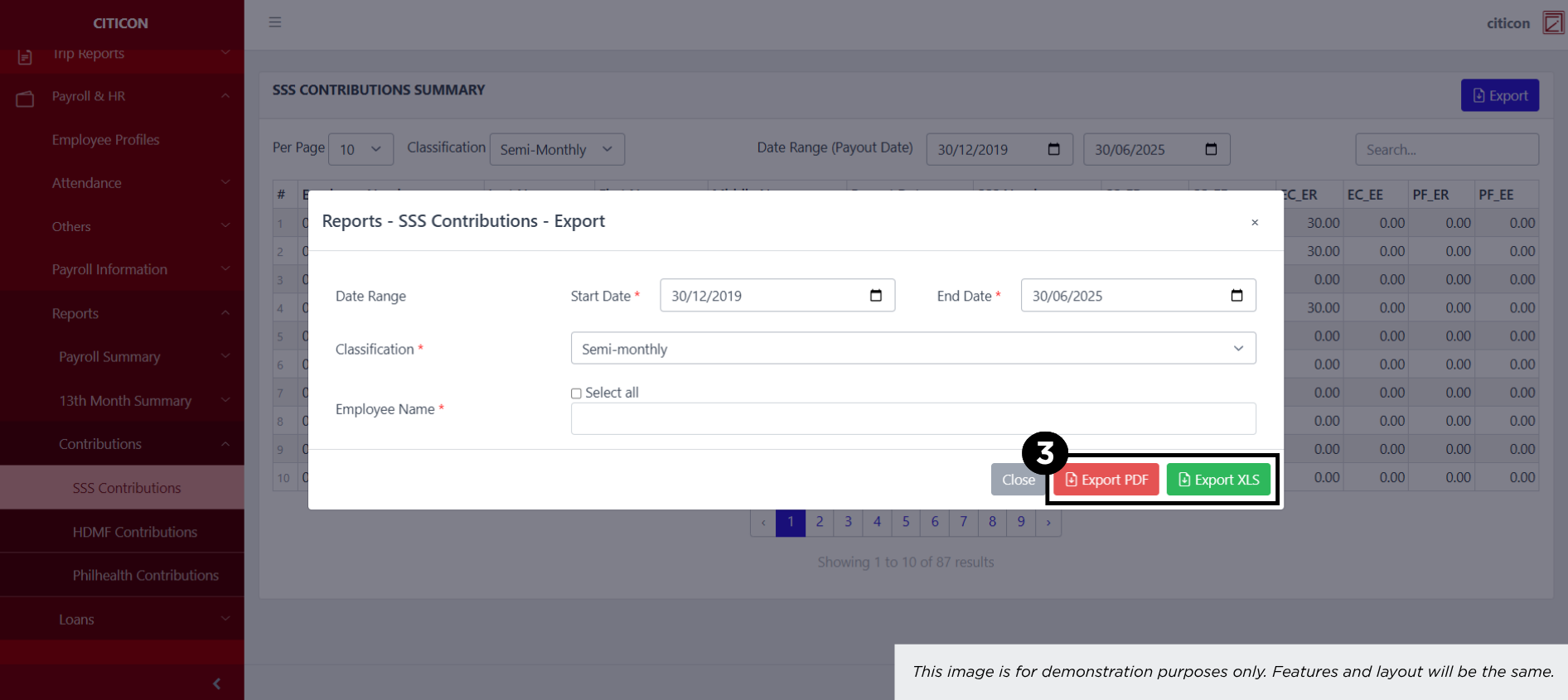Go to page 4
Image resolution: width=1568 pixels, height=700 pixels.
(x=877, y=522)
